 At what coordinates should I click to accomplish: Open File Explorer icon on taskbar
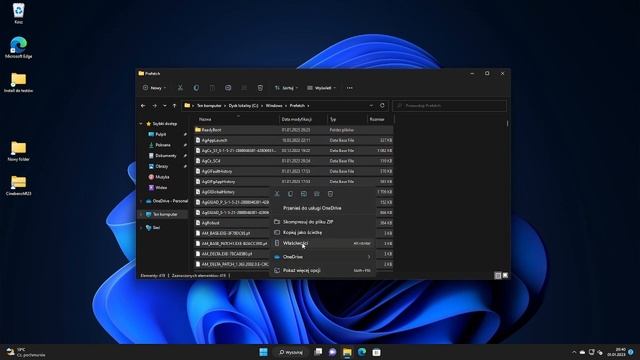(347, 352)
